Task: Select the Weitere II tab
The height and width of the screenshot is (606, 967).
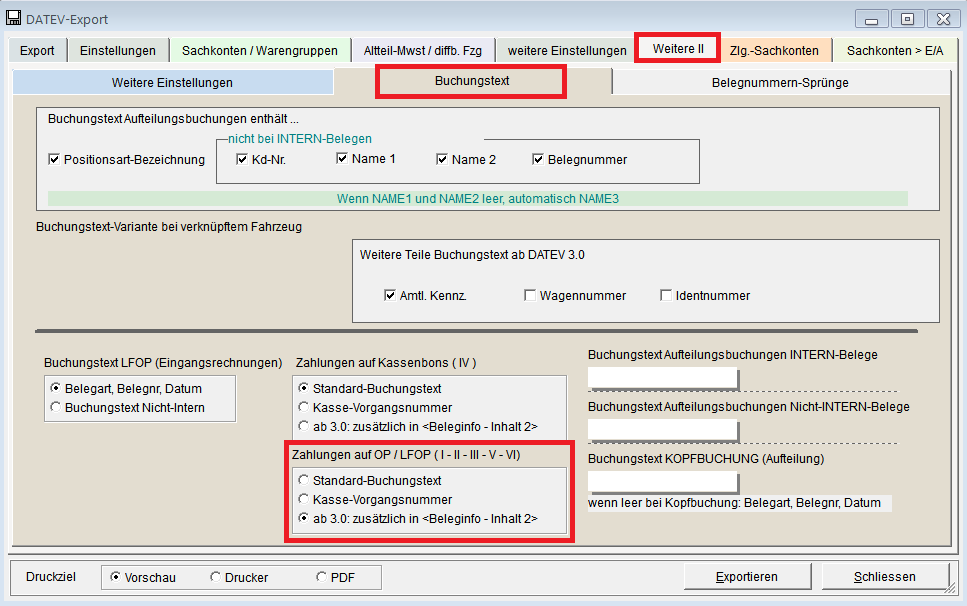Action: [x=678, y=49]
